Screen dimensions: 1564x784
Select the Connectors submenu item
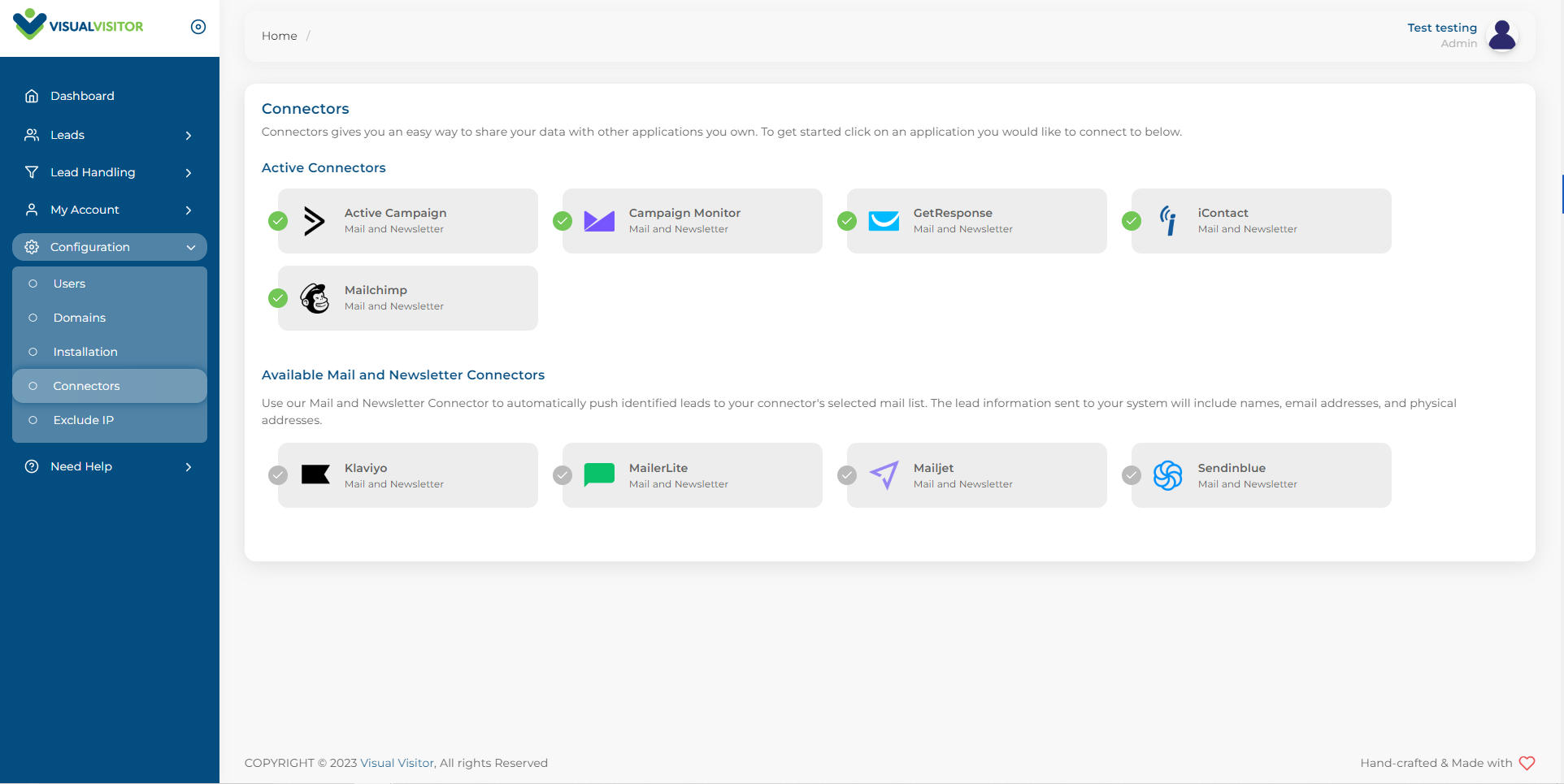(x=110, y=386)
